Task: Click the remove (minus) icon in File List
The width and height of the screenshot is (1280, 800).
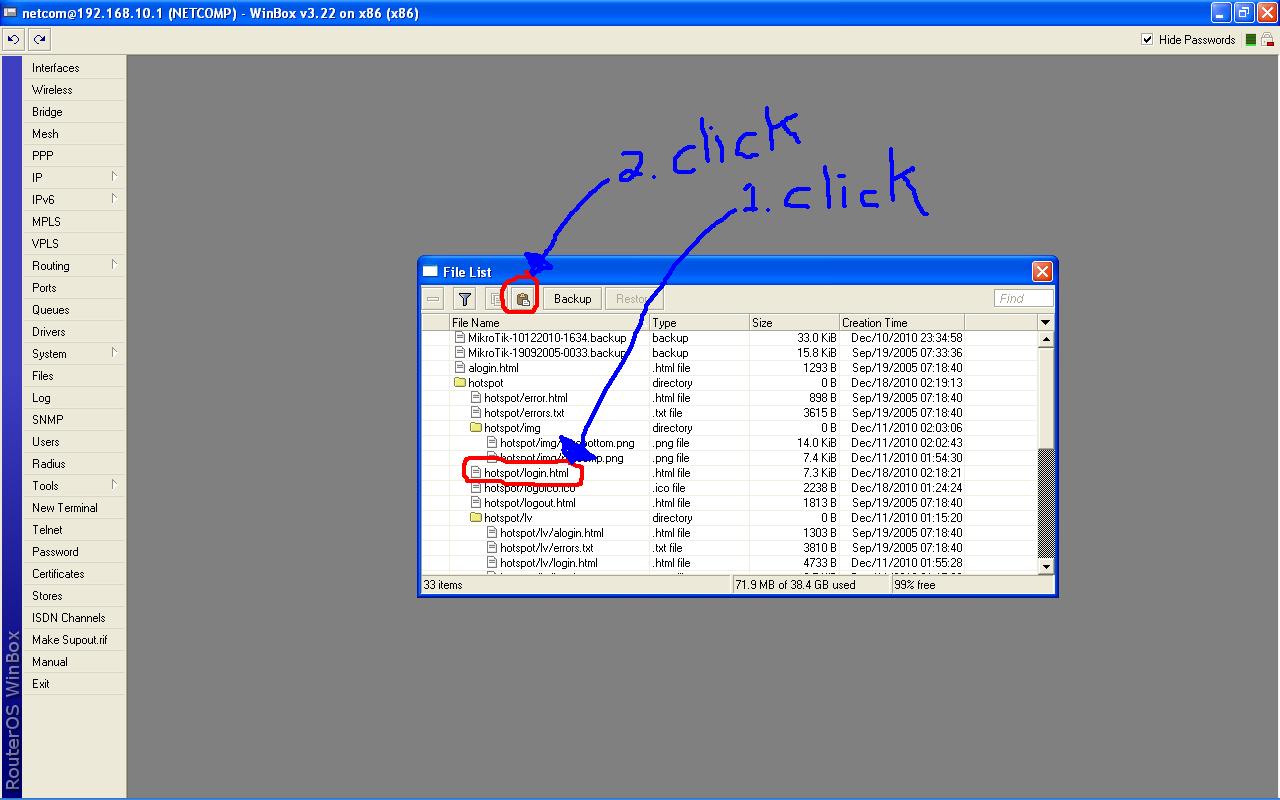Action: click(434, 298)
